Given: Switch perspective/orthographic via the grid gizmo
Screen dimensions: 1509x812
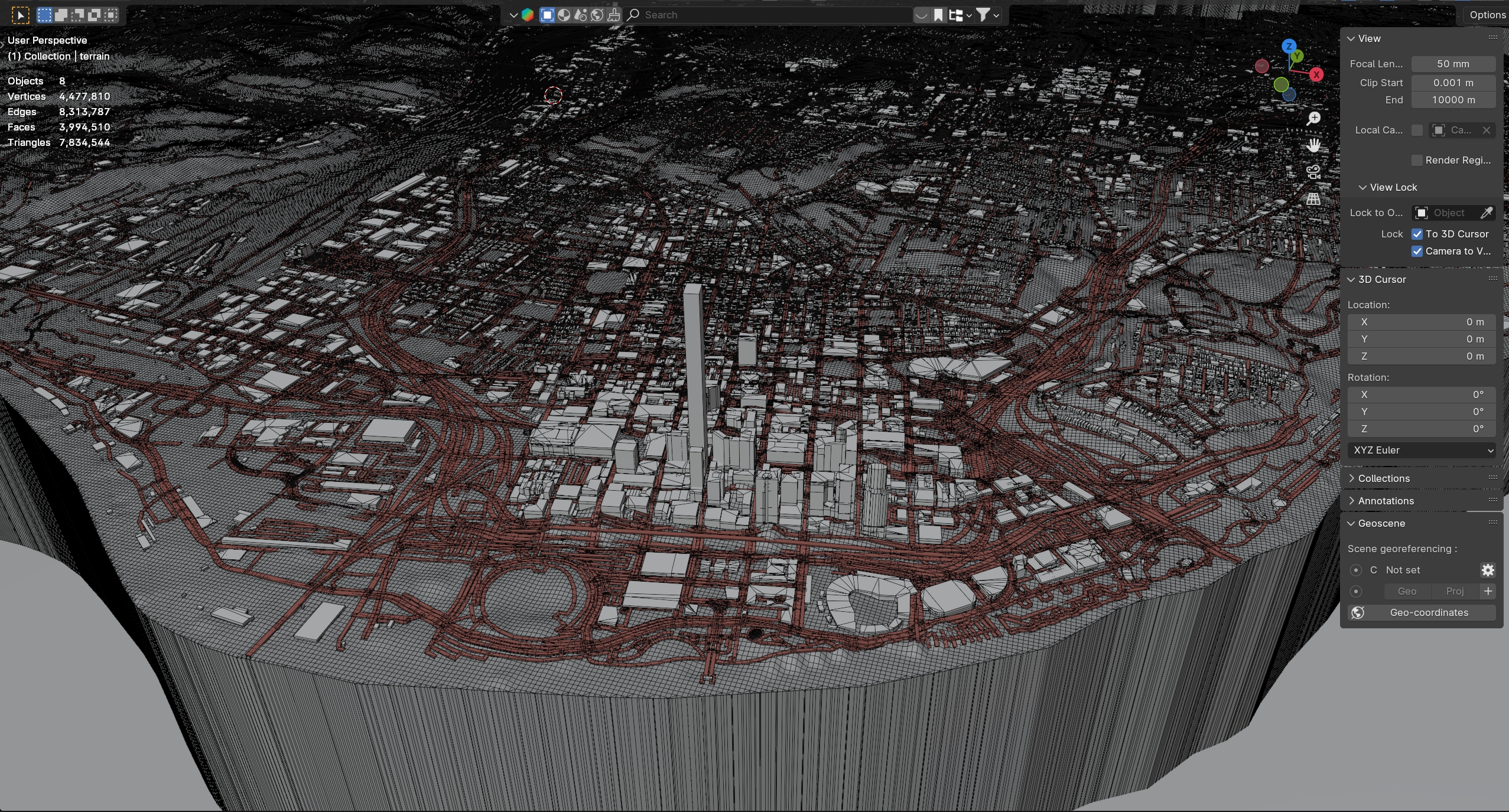Looking at the screenshot, I should click(x=1313, y=199).
